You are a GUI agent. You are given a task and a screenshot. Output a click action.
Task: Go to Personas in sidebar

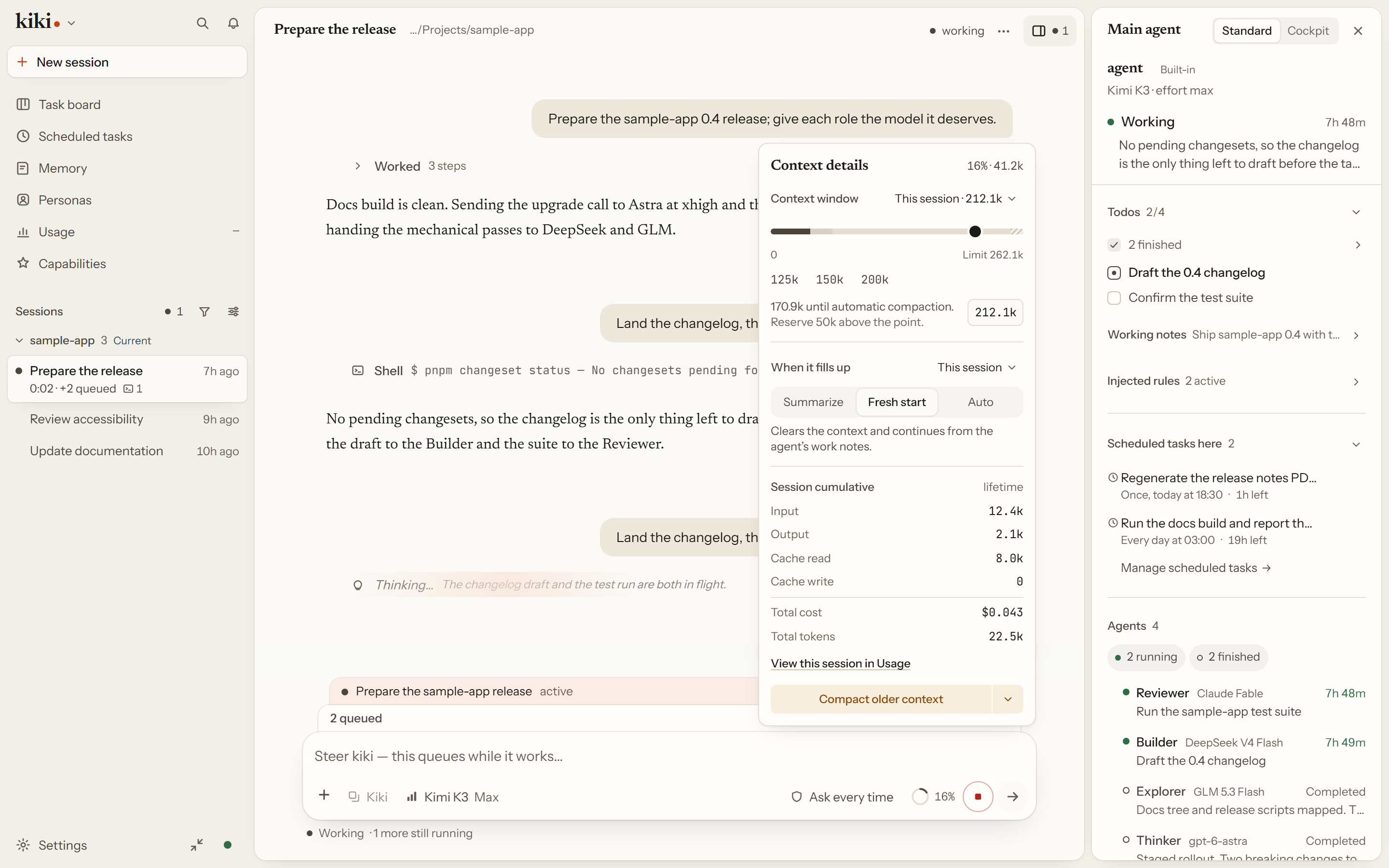127,200
